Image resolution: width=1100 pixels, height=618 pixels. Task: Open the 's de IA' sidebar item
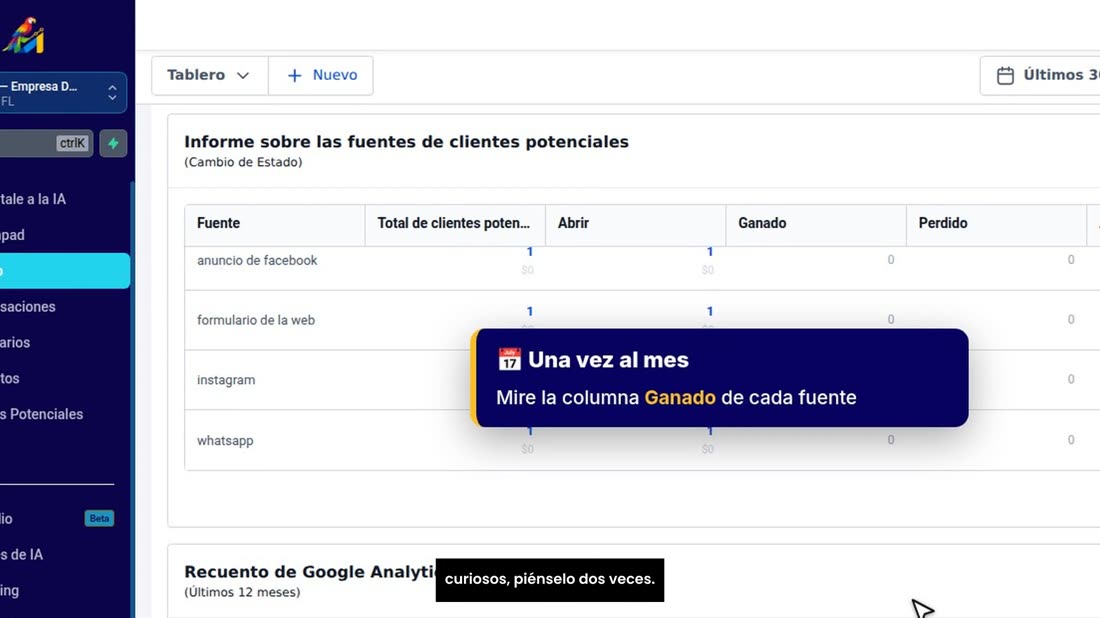tap(22, 554)
